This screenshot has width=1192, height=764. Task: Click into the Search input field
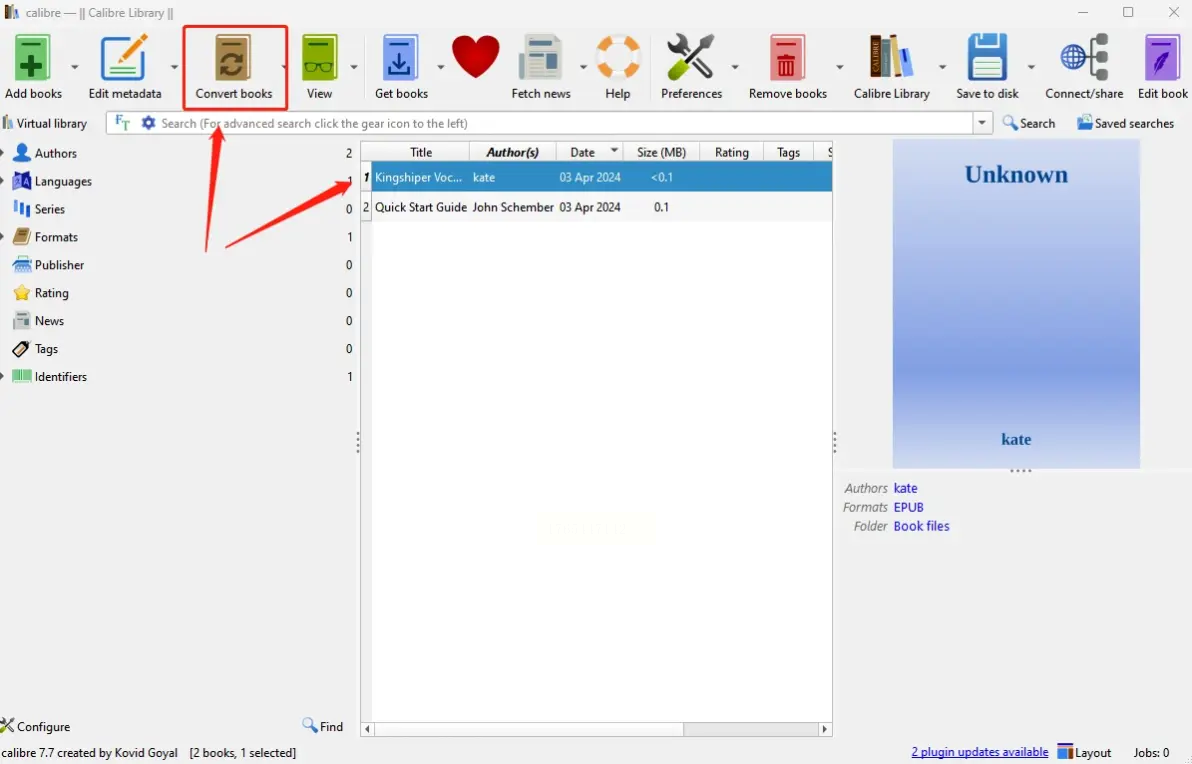coord(565,123)
